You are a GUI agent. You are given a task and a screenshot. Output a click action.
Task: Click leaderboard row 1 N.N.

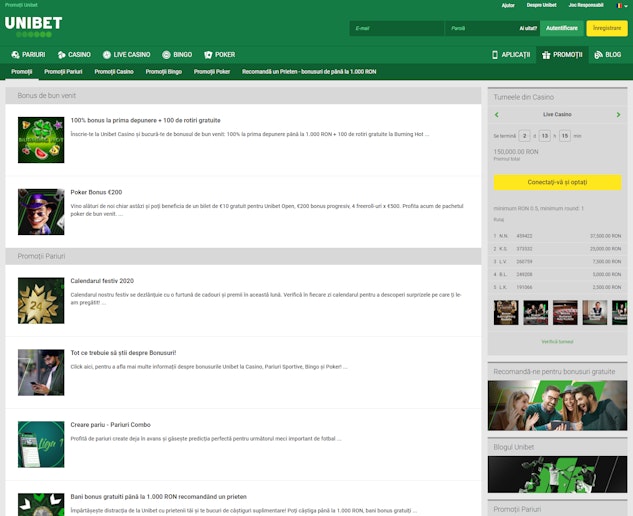click(557, 236)
